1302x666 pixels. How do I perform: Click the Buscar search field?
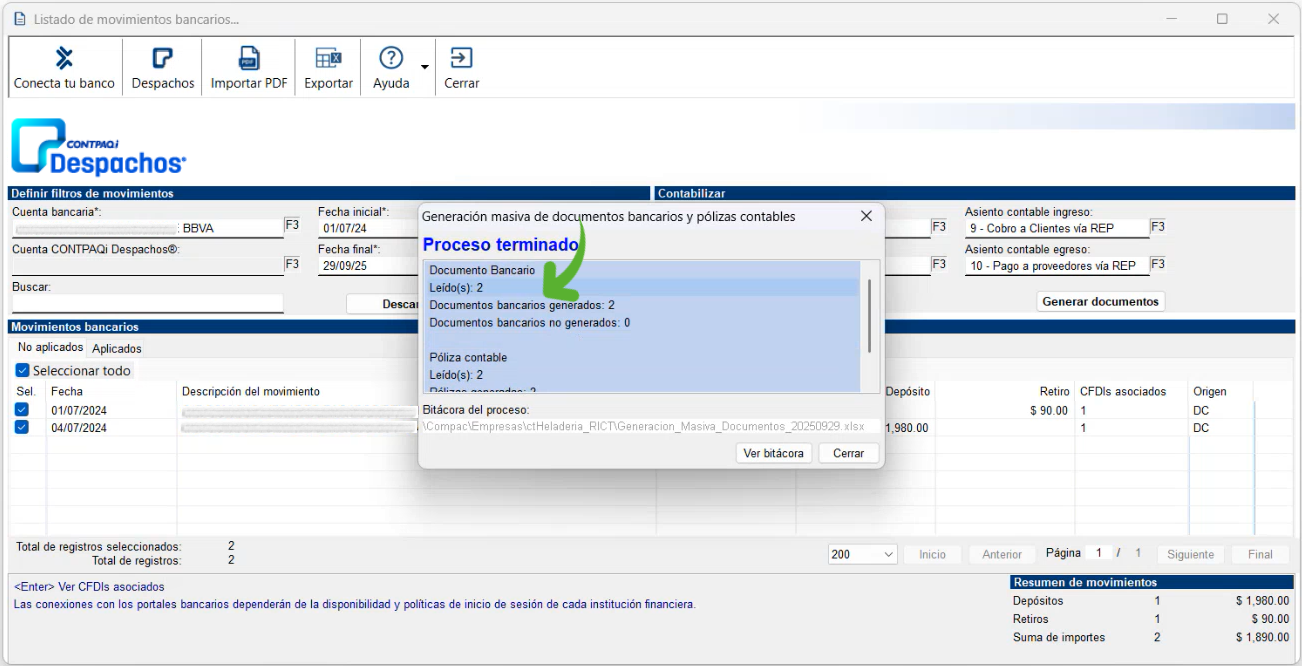[147, 304]
